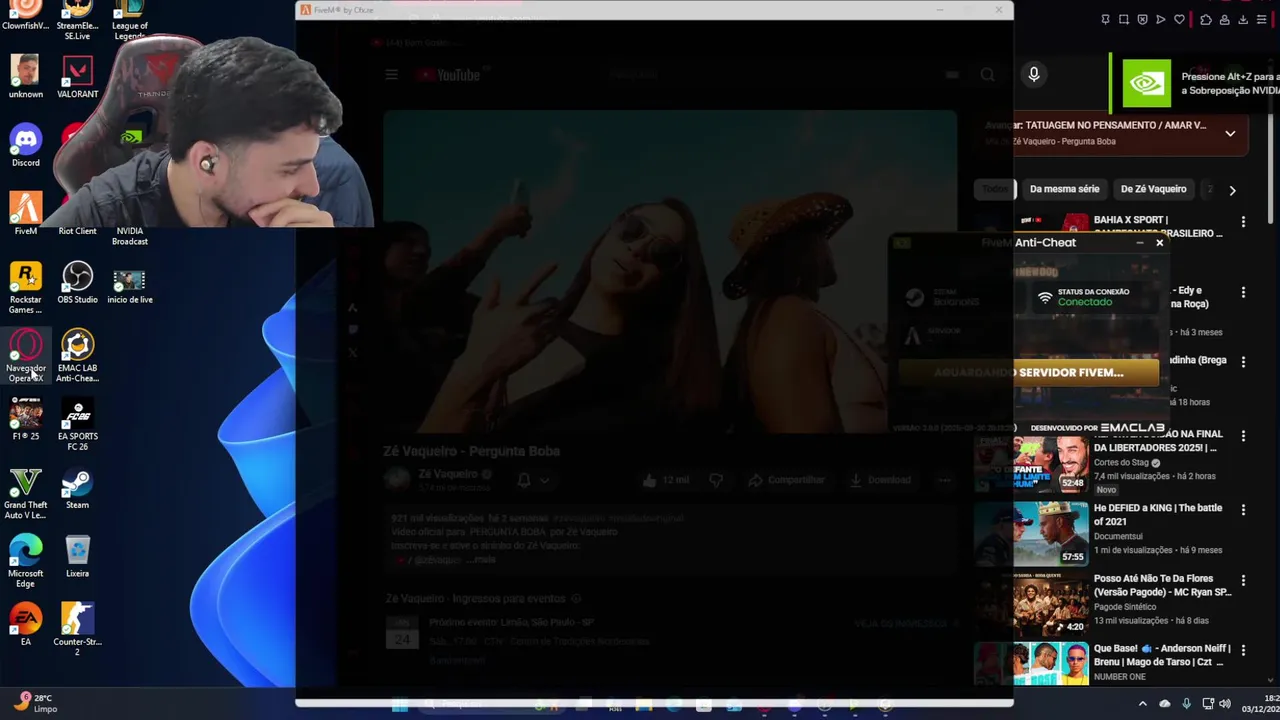Click the 'AGUARDANDO SERVIDOR FIVEM...' button

point(1028,372)
